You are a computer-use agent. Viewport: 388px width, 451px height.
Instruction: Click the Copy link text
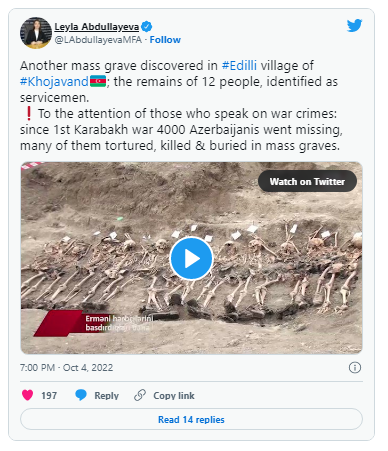tap(174, 395)
